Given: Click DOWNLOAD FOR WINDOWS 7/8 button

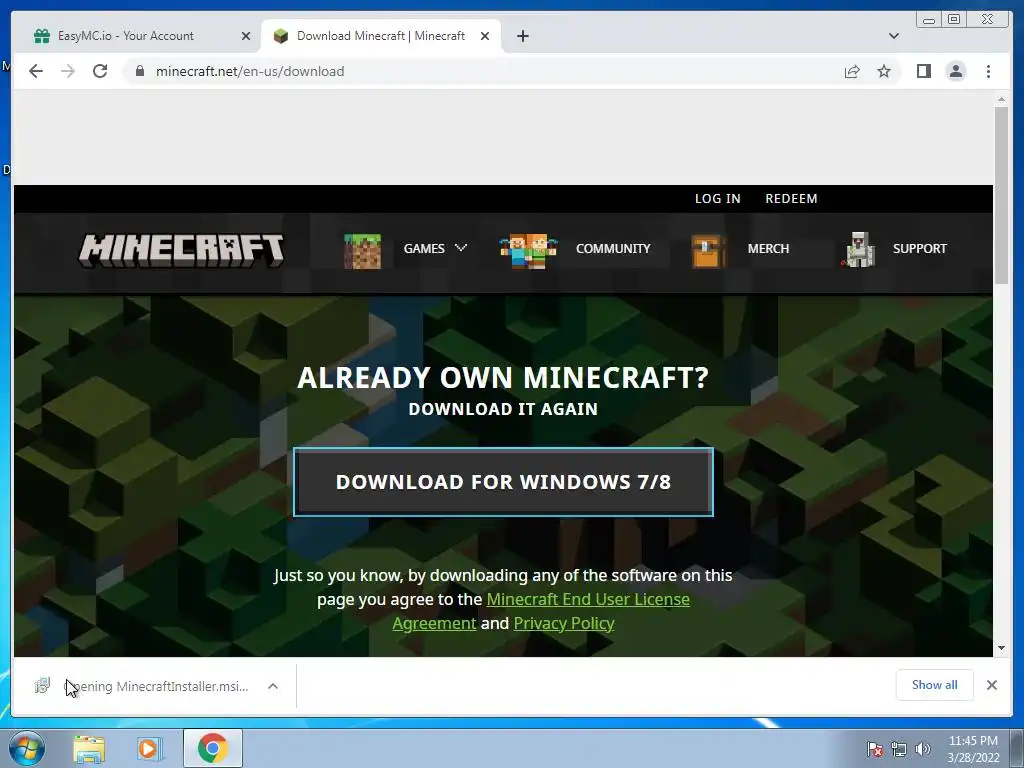Looking at the screenshot, I should 503,482.
